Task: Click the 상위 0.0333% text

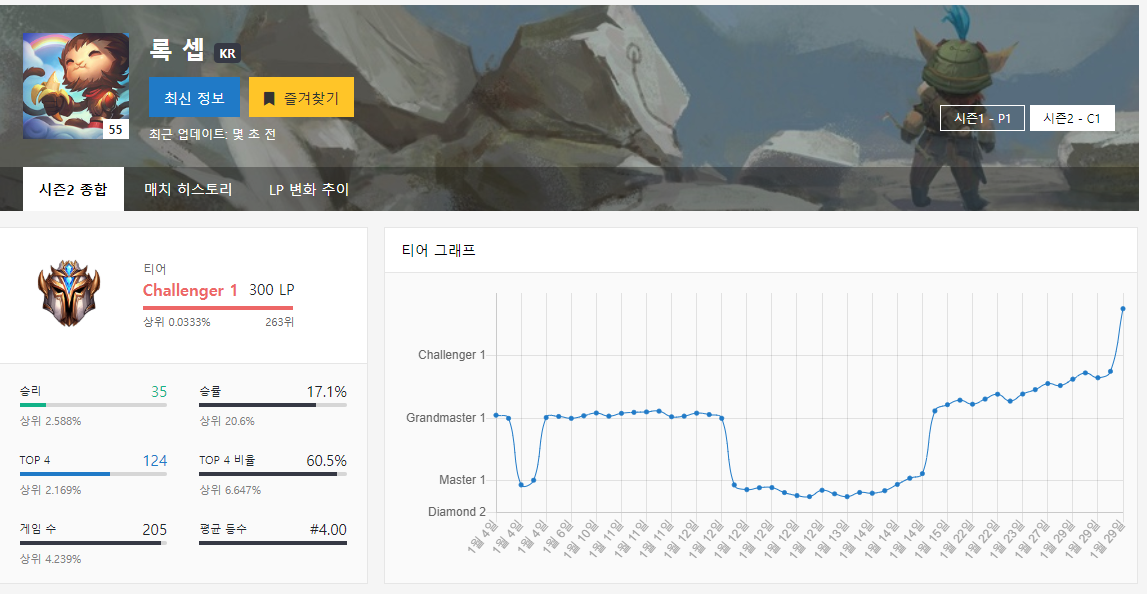Action: [x=176, y=322]
